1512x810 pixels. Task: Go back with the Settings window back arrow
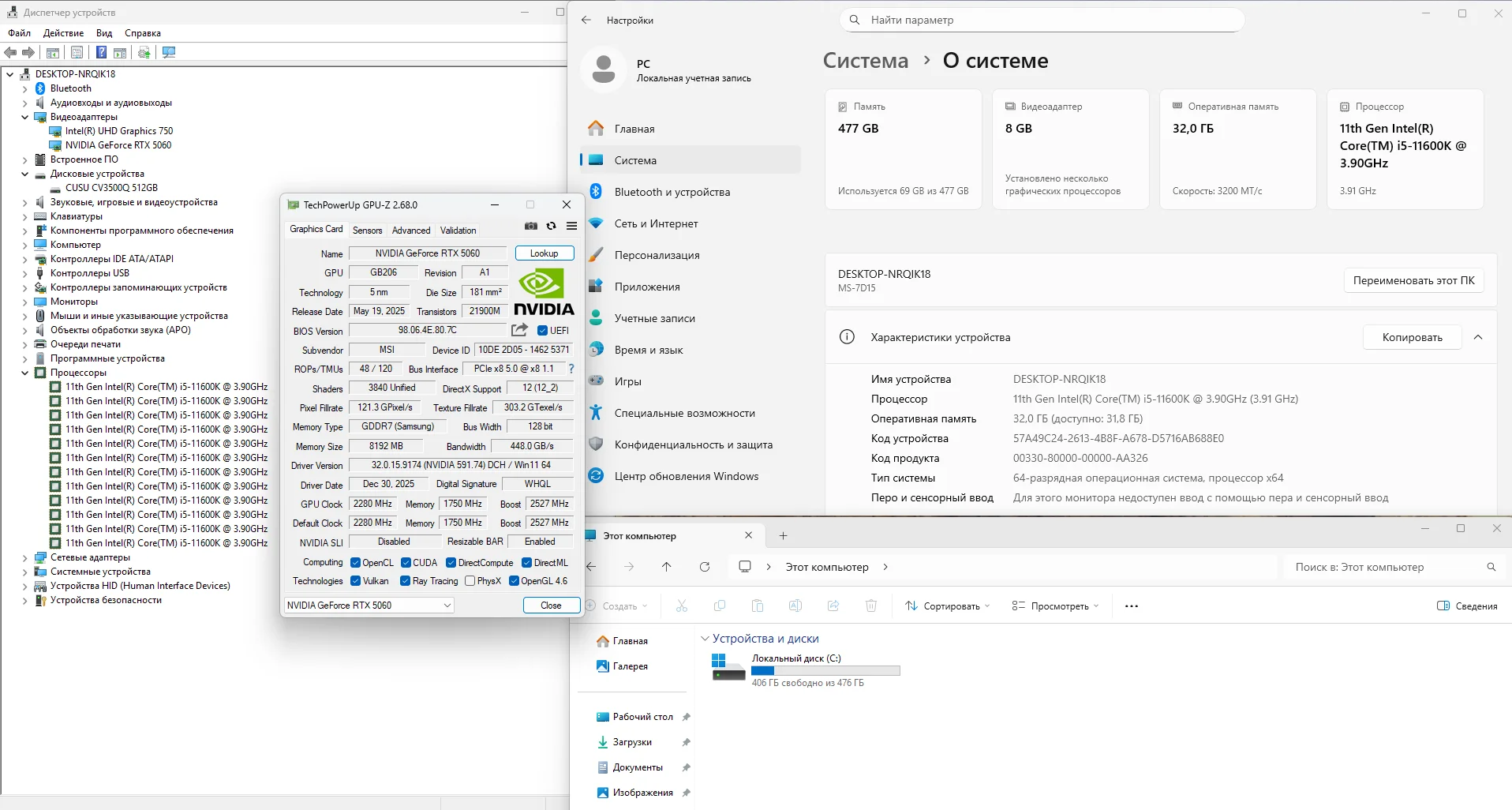(586, 21)
